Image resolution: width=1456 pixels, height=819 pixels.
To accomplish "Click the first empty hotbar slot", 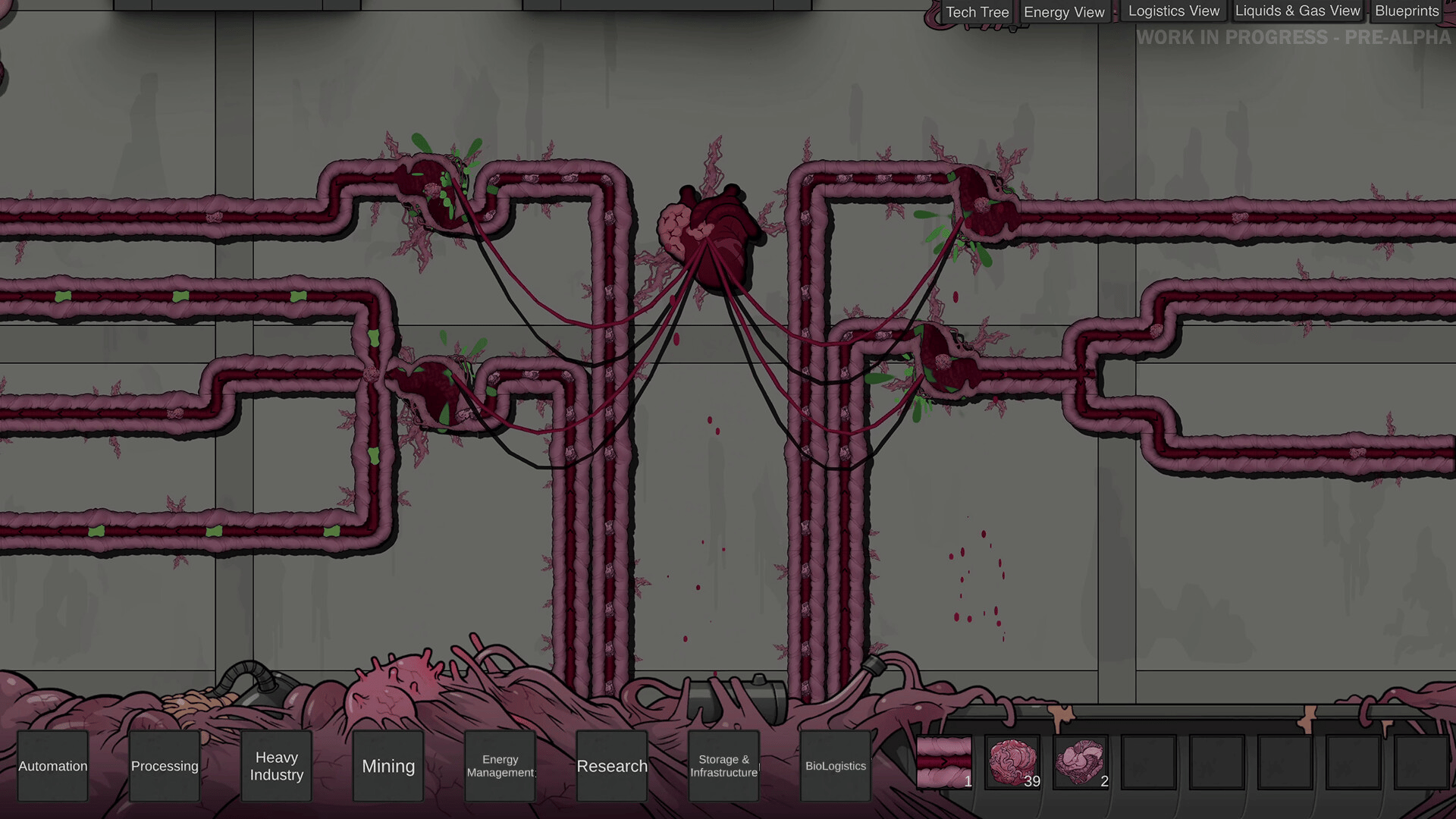I will click(x=1149, y=762).
